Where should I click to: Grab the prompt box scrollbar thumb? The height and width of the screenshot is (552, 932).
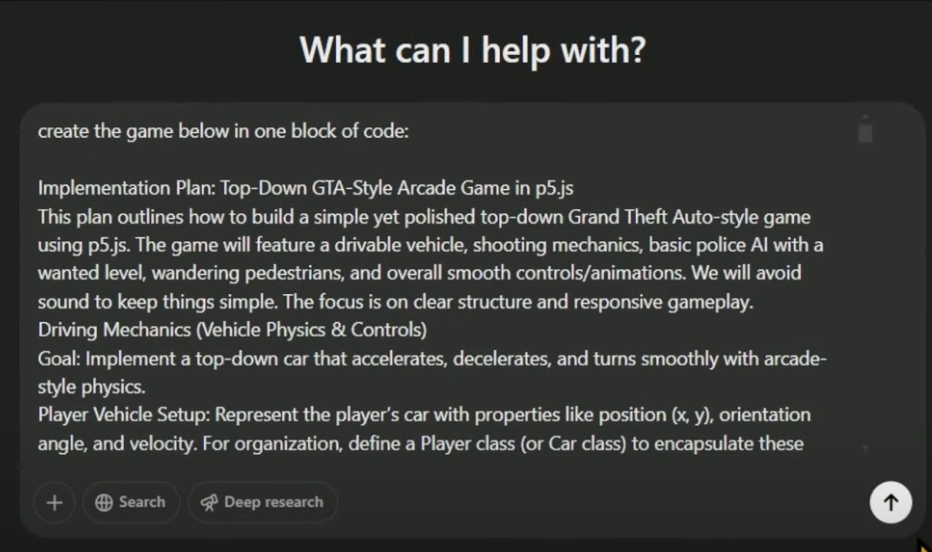[x=865, y=133]
